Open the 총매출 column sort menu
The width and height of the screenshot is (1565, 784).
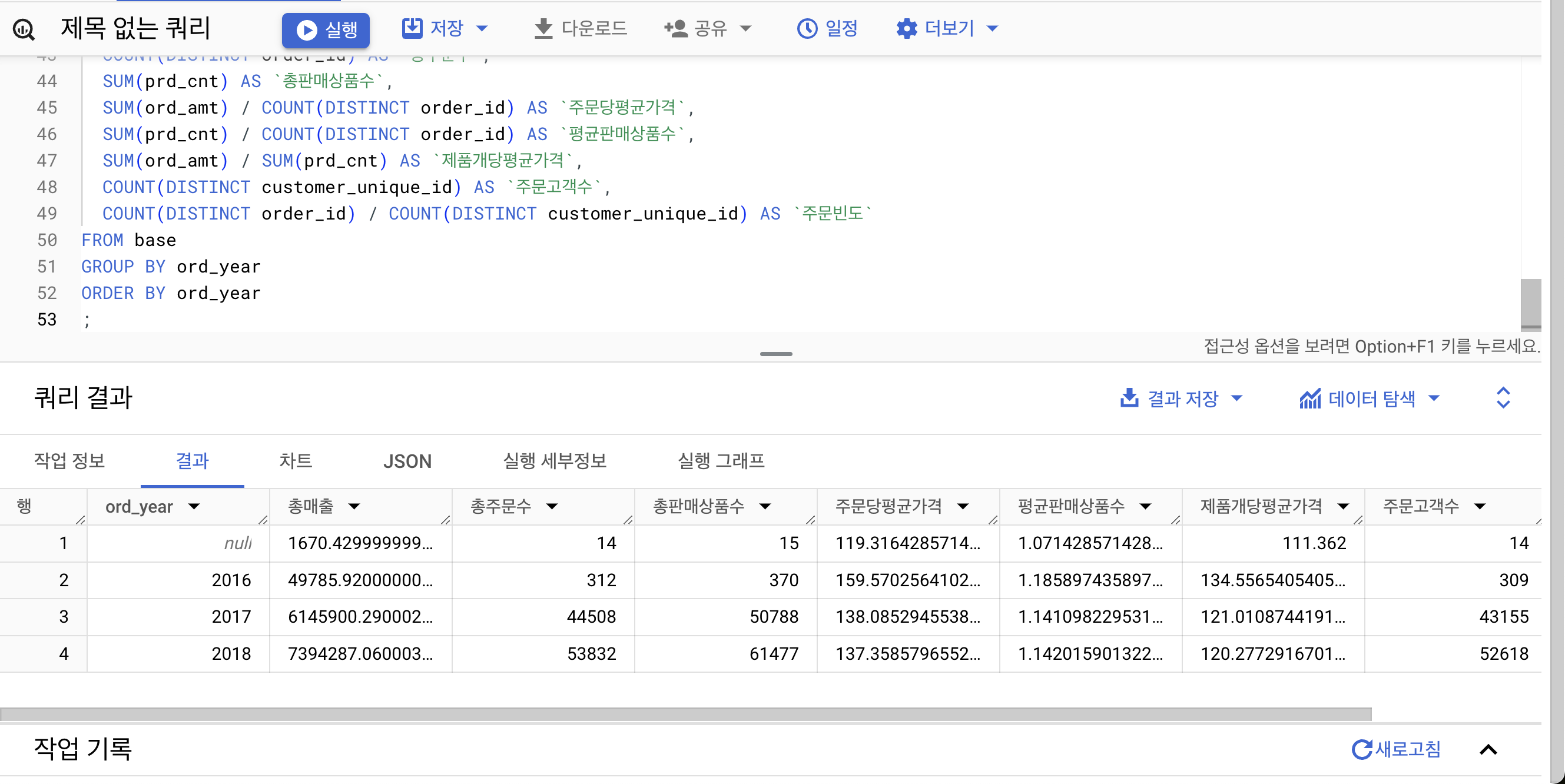[355, 506]
